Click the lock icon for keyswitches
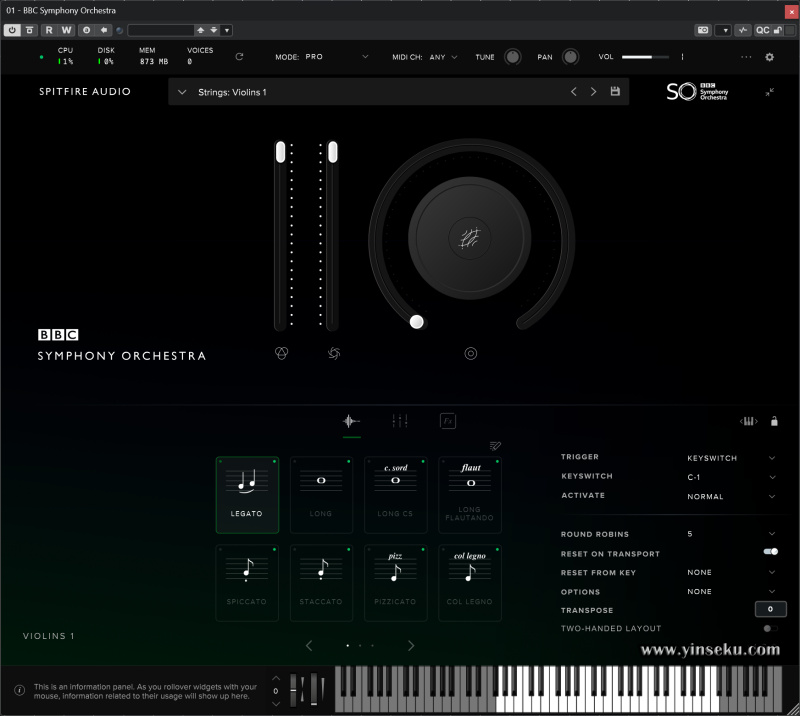800x716 pixels. point(774,421)
